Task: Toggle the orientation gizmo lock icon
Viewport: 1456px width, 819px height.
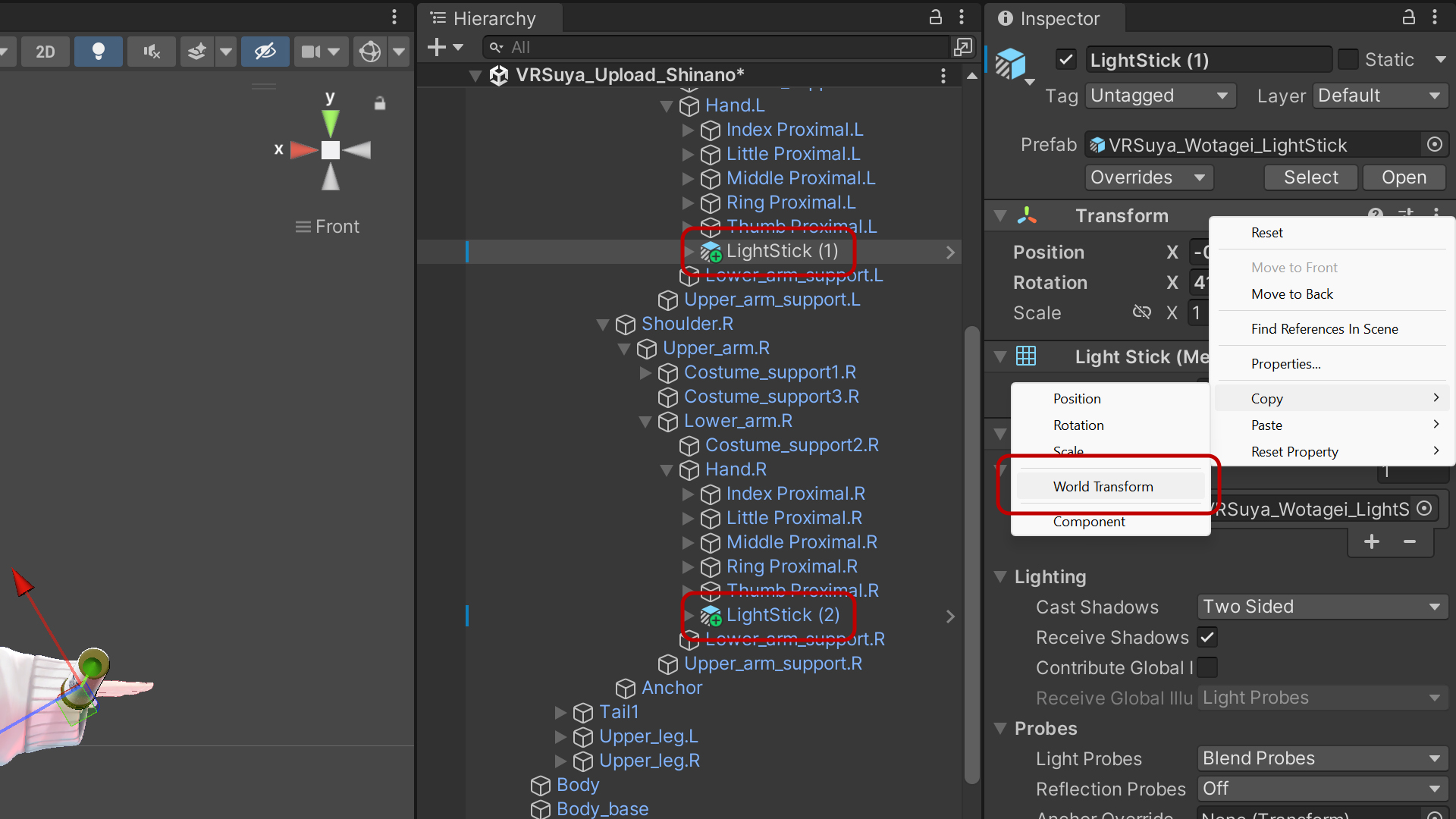Action: [x=380, y=103]
